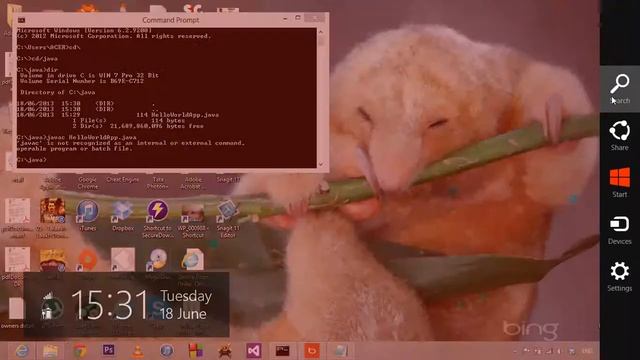Open the orange 'b' app in taskbar
This screenshot has height=360, width=640.
312,351
